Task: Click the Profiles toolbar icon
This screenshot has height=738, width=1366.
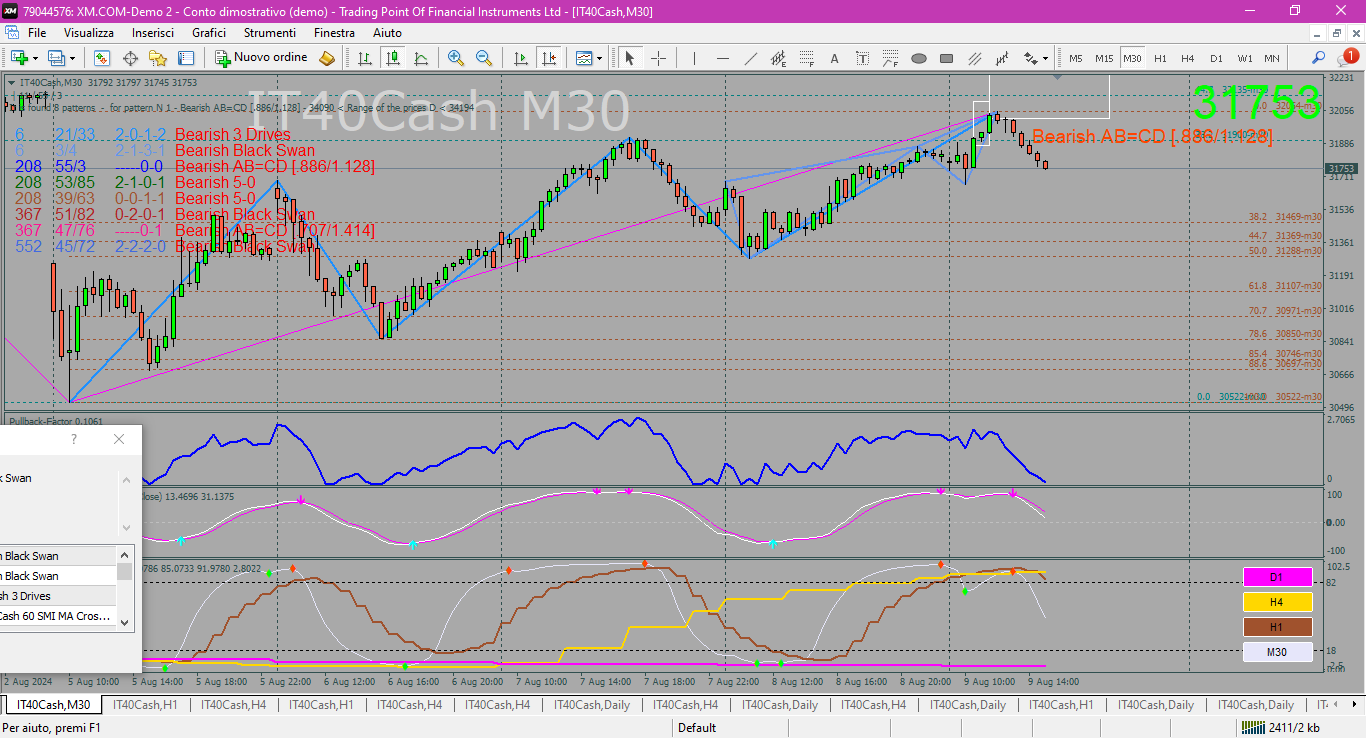Action: [x=57, y=58]
